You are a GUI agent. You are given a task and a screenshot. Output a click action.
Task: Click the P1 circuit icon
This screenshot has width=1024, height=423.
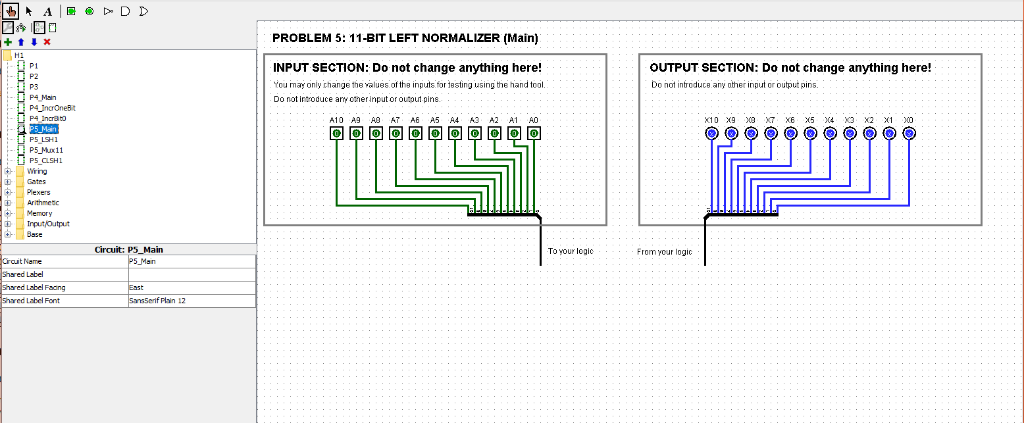pos(22,66)
